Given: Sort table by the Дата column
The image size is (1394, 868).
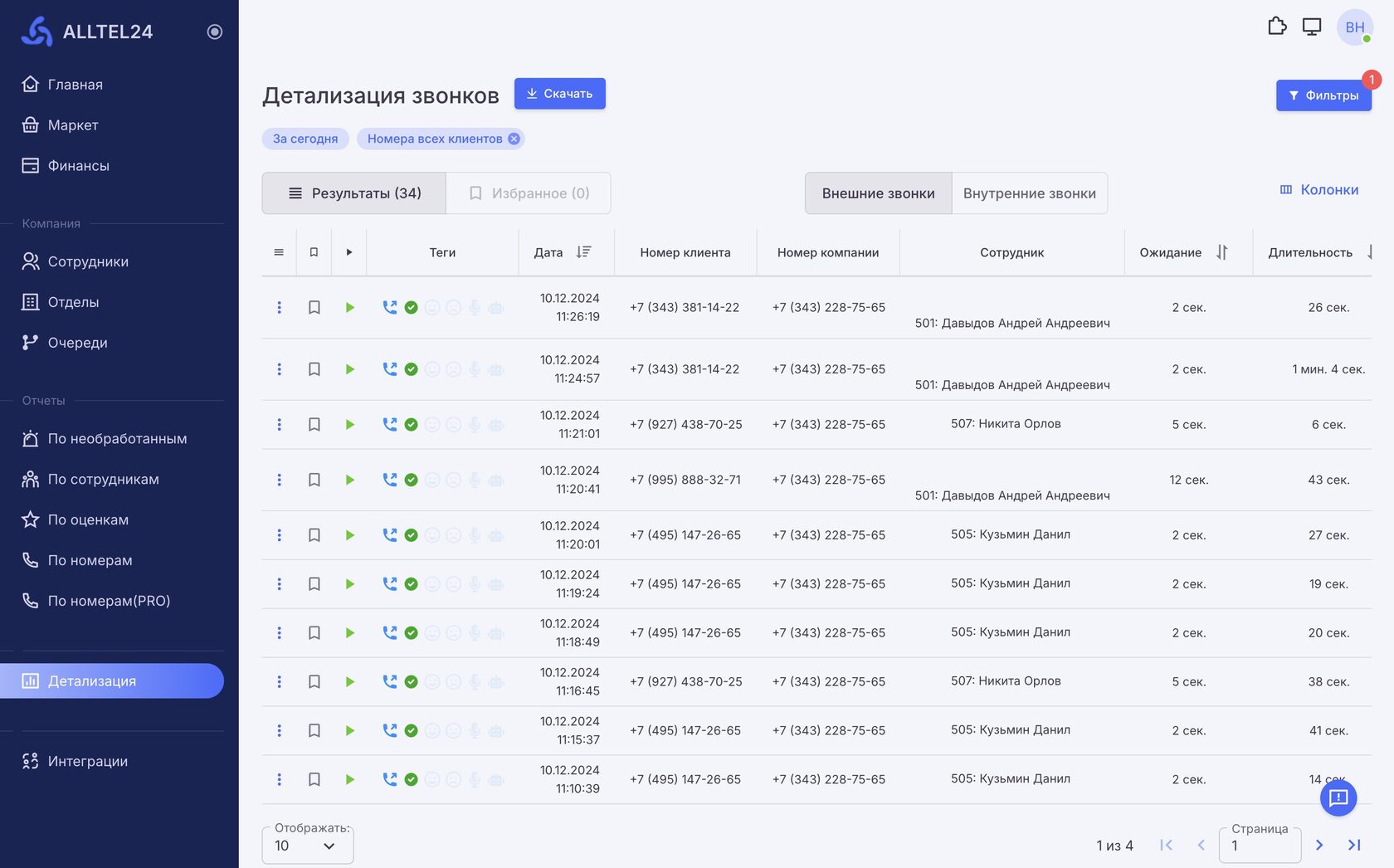Looking at the screenshot, I should 583,252.
